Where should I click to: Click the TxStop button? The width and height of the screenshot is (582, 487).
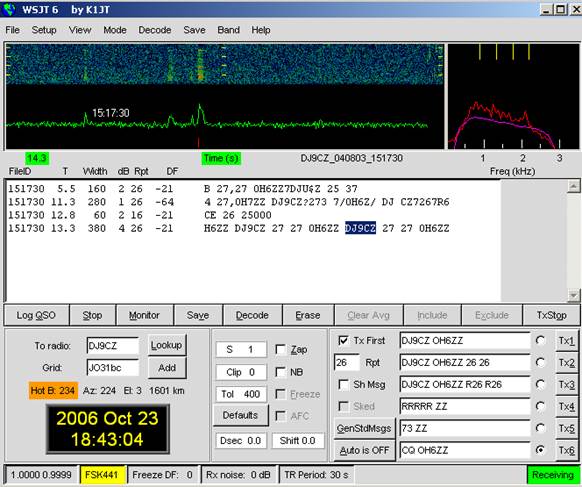[x=551, y=315]
